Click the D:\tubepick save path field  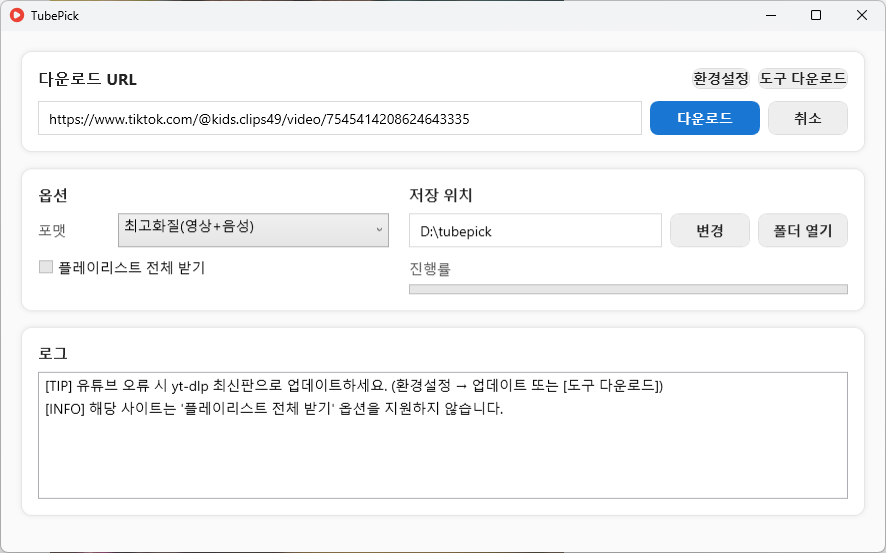[535, 230]
